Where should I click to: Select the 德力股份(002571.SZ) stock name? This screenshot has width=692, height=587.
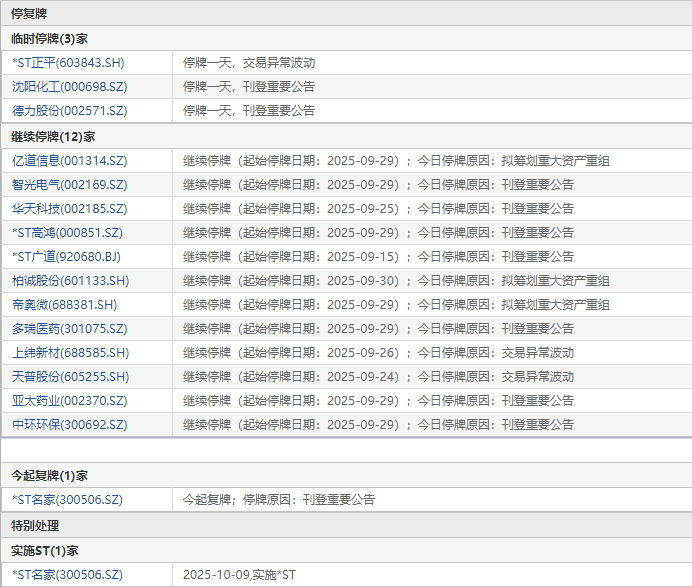[x=70, y=111]
